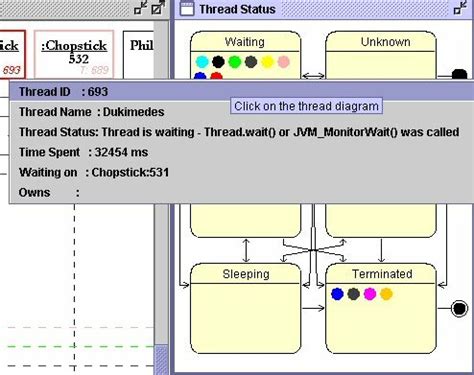Maximize the left sequence diagram panel
474x375 pixels.
(x=158, y=8)
